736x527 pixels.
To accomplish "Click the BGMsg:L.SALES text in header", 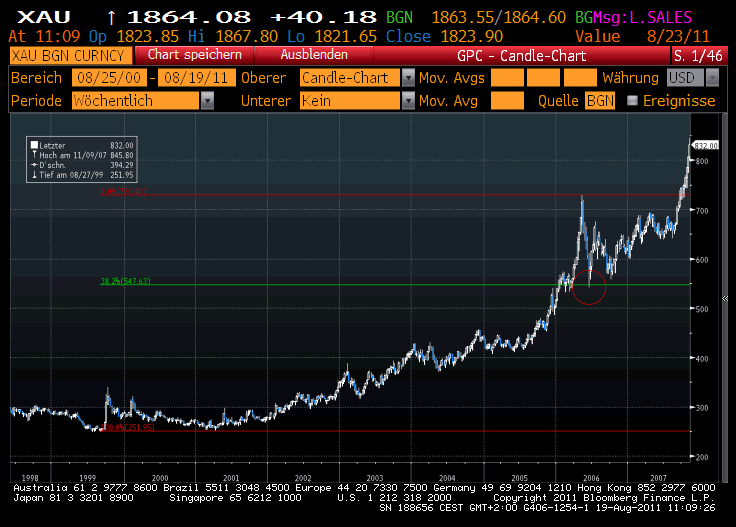I will [x=633, y=17].
